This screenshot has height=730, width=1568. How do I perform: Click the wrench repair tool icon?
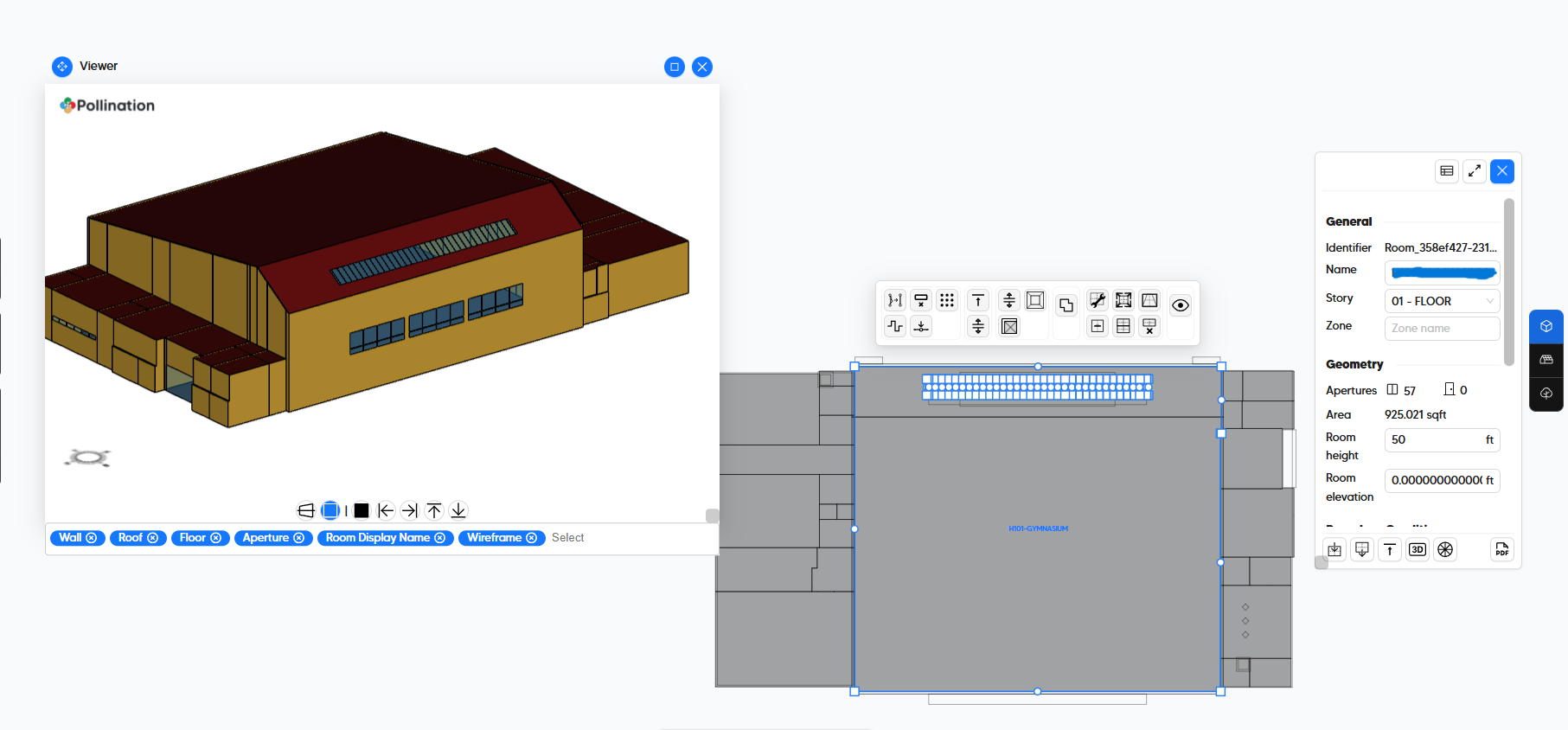[1097, 301]
